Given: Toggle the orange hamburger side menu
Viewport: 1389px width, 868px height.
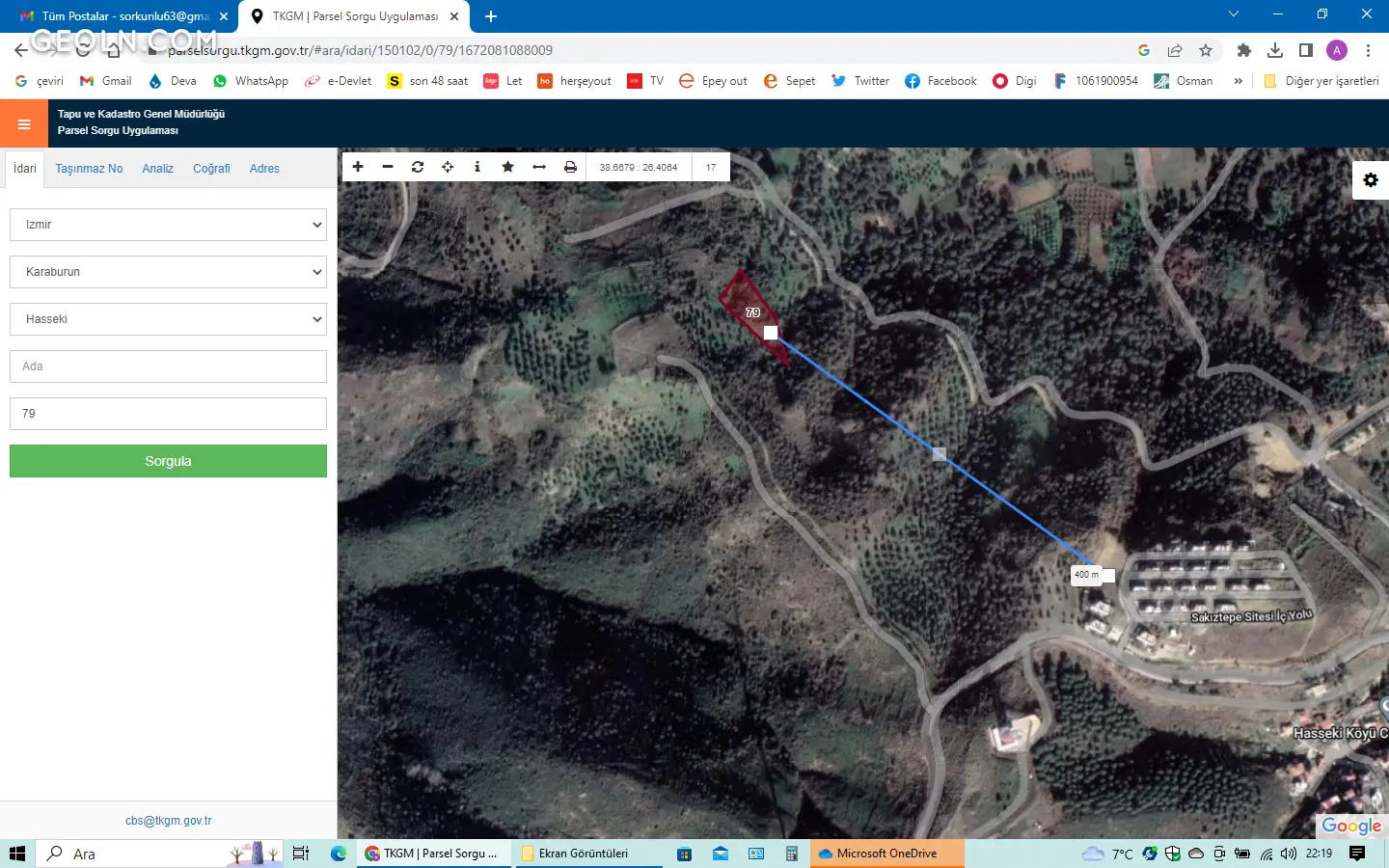Looking at the screenshot, I should tap(24, 123).
